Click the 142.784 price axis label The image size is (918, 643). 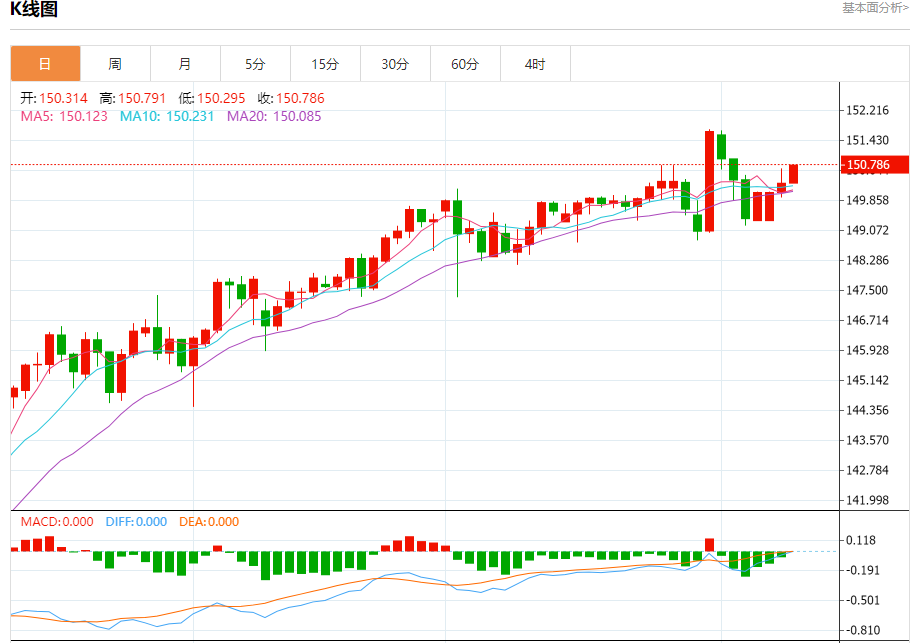click(868, 470)
